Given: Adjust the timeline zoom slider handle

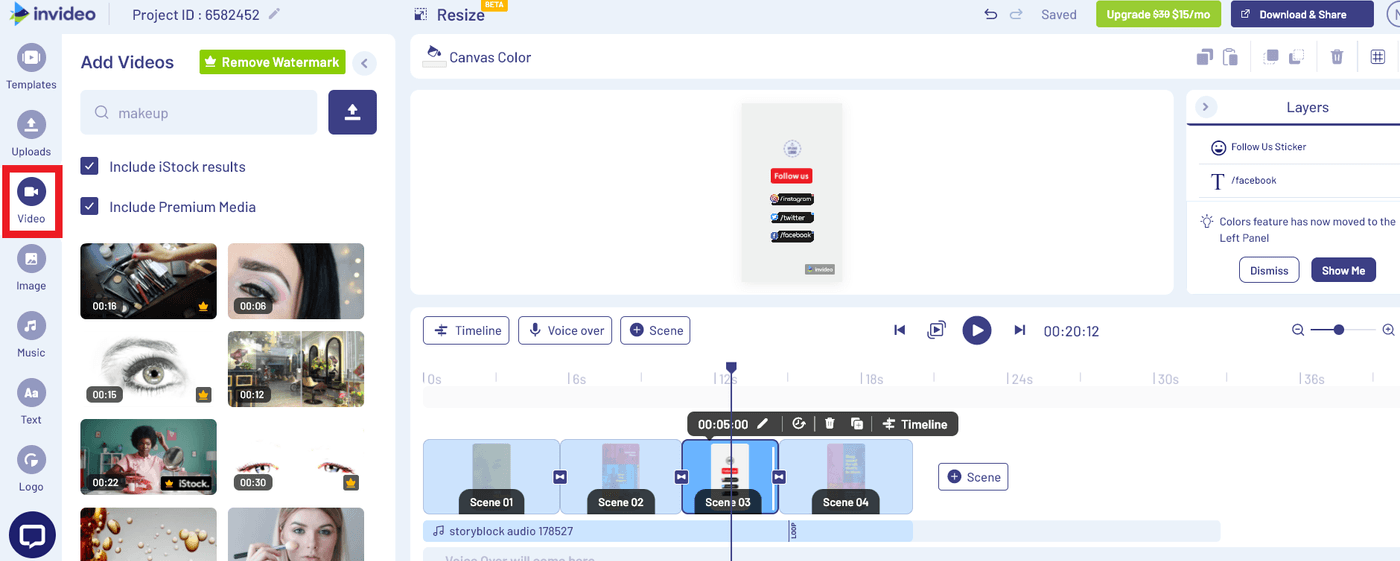Looking at the screenshot, I should tap(1339, 330).
